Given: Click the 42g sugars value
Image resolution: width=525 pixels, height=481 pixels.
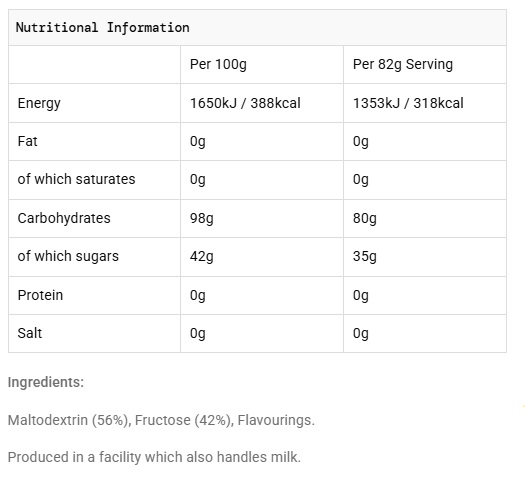Looking at the screenshot, I should click(x=202, y=257).
